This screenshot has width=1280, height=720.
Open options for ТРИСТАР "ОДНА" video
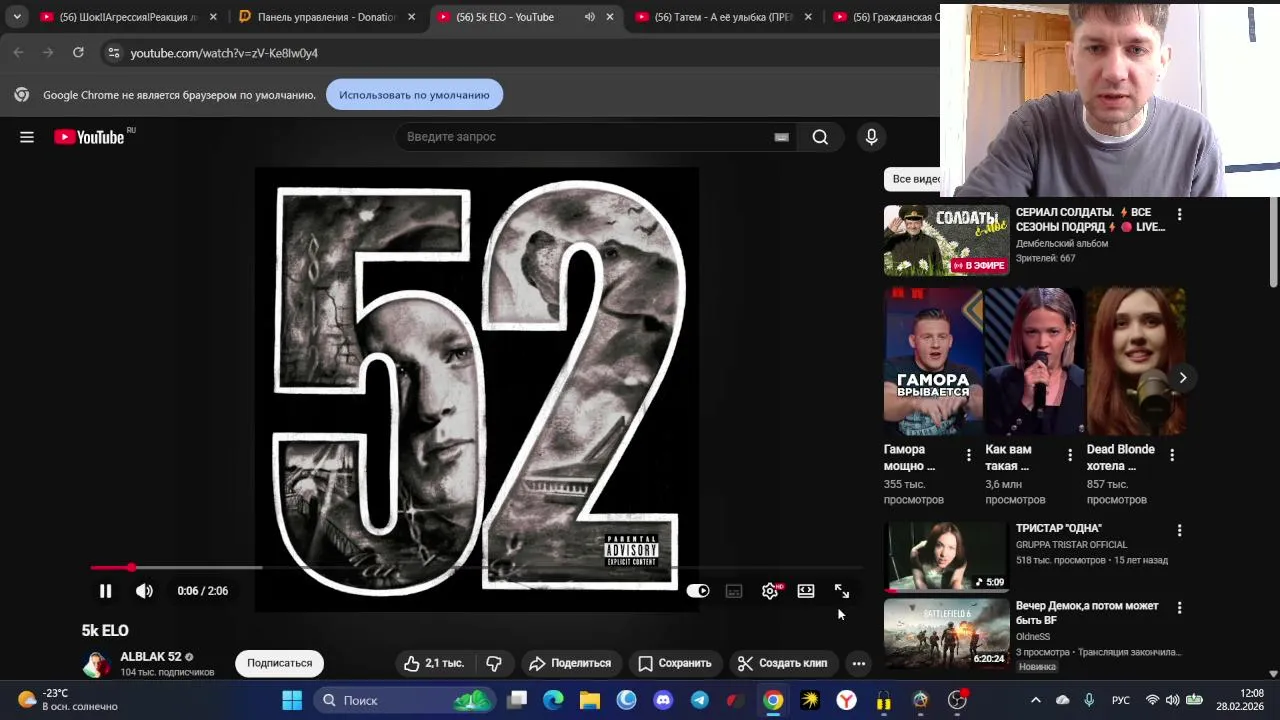coord(1179,530)
